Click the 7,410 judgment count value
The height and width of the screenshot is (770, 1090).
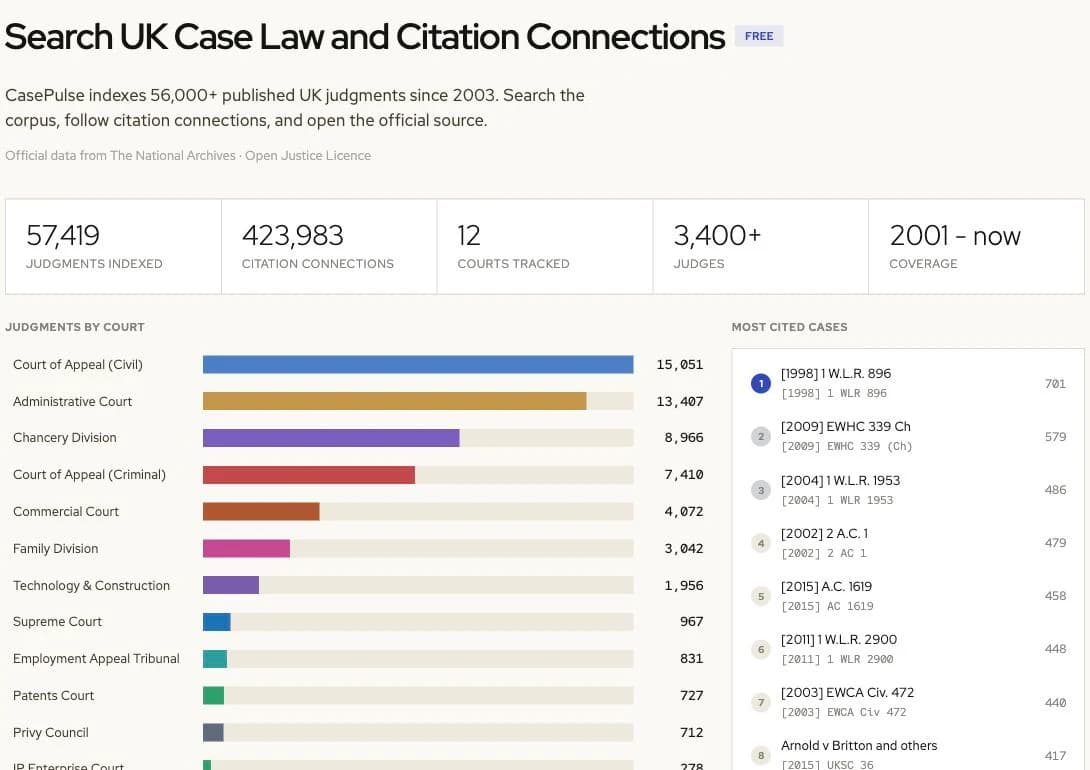[x=683, y=475]
